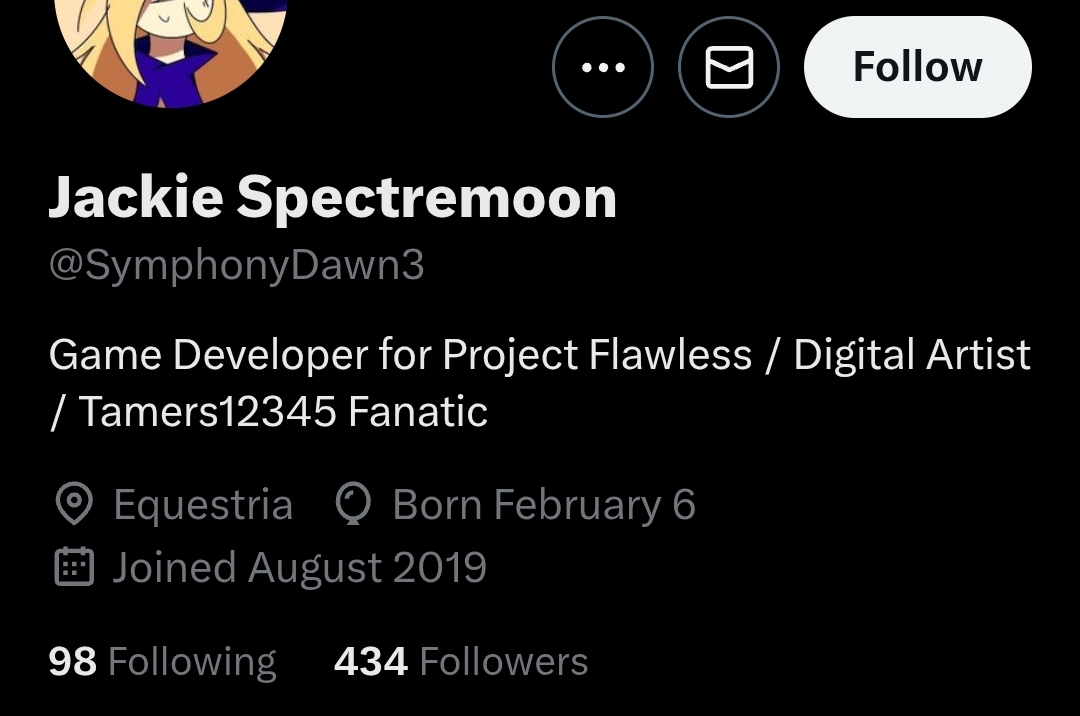
Task: Click the joined-date calendar icon
Action: 74,567
